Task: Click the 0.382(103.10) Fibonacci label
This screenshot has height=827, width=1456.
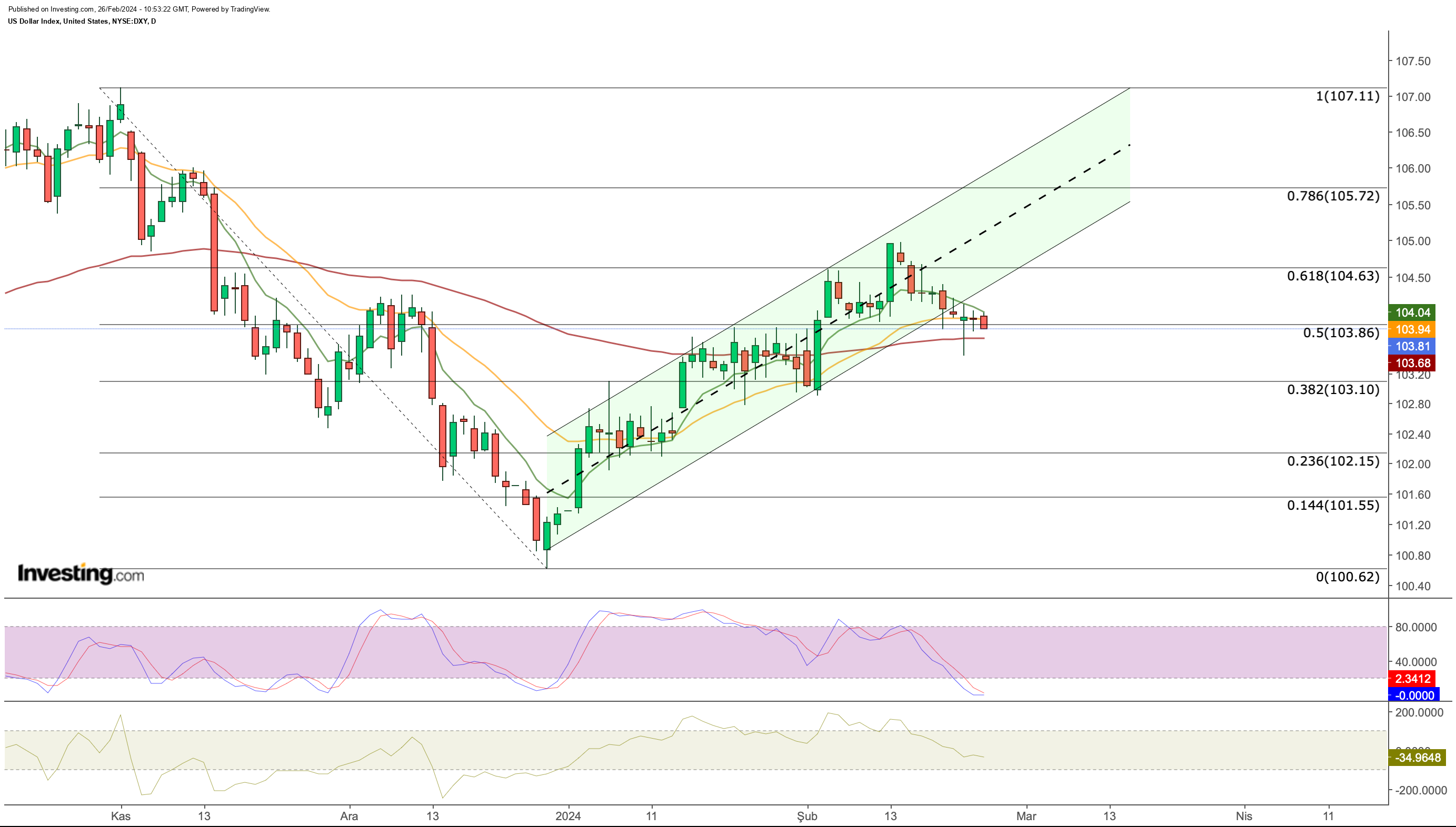Action: [x=1333, y=390]
